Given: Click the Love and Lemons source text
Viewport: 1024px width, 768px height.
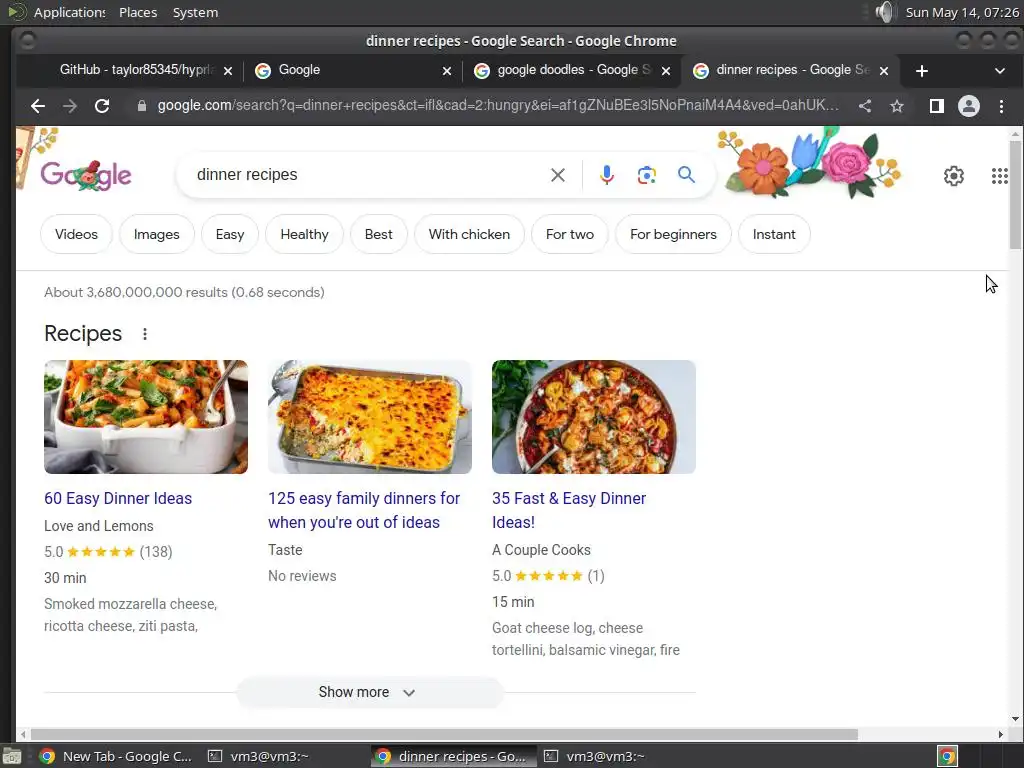Looking at the screenshot, I should pos(99,526).
